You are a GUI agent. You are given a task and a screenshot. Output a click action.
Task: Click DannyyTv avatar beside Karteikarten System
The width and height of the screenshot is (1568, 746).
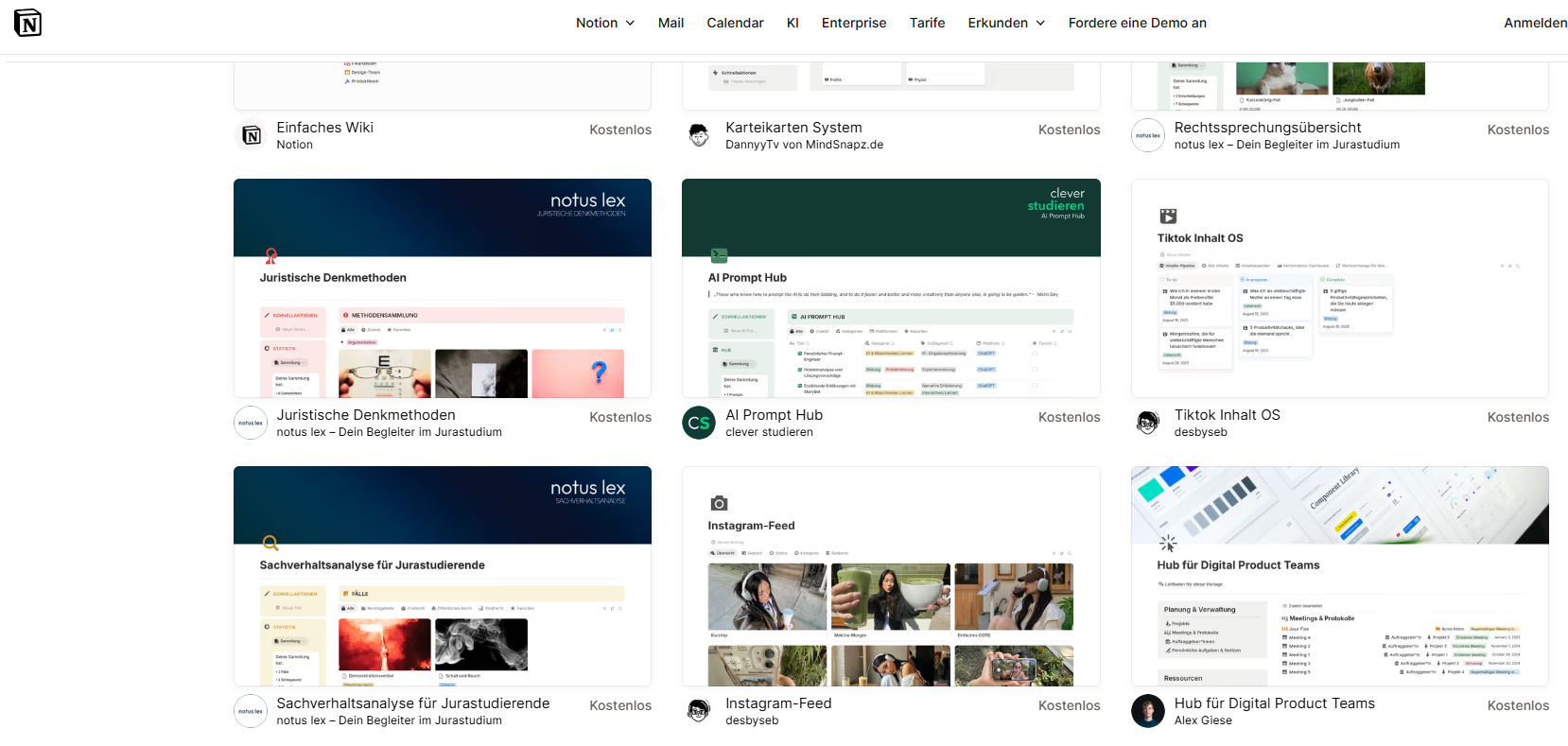tap(699, 135)
